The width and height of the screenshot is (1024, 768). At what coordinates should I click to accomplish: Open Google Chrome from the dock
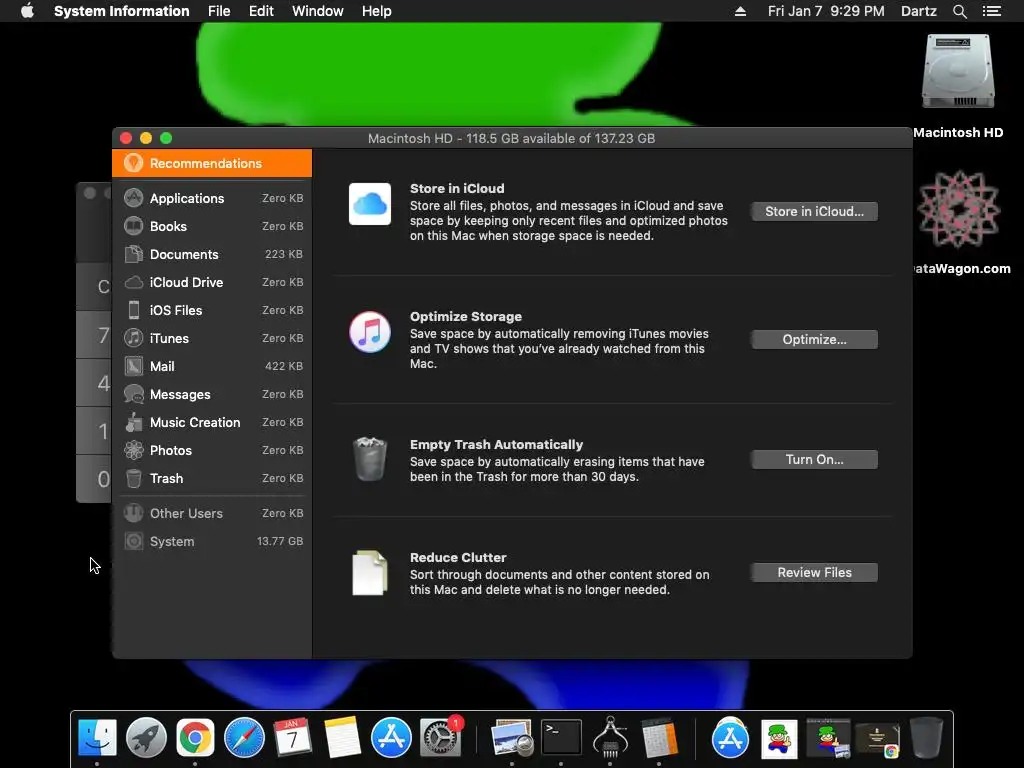pyautogui.click(x=195, y=737)
